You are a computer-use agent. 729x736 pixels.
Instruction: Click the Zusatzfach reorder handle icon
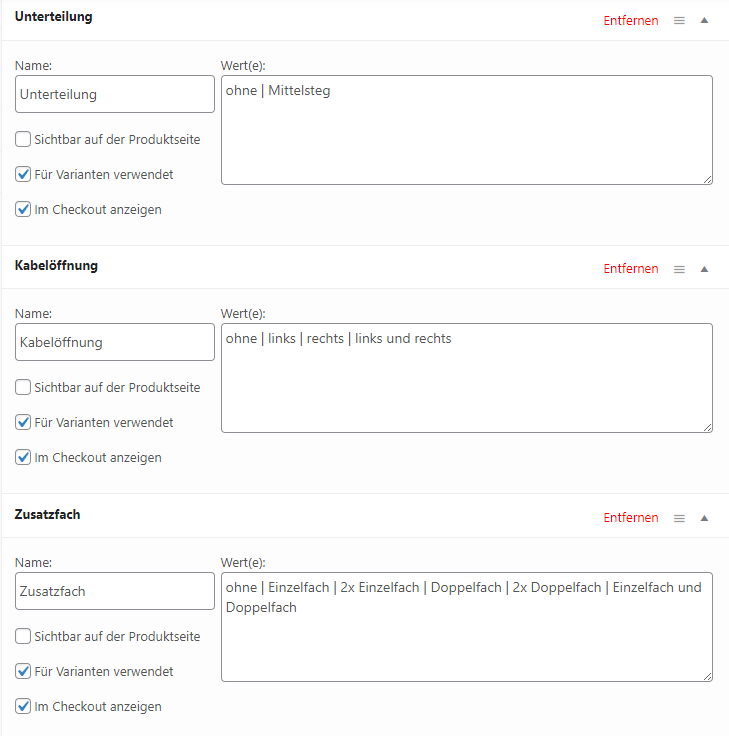click(679, 518)
